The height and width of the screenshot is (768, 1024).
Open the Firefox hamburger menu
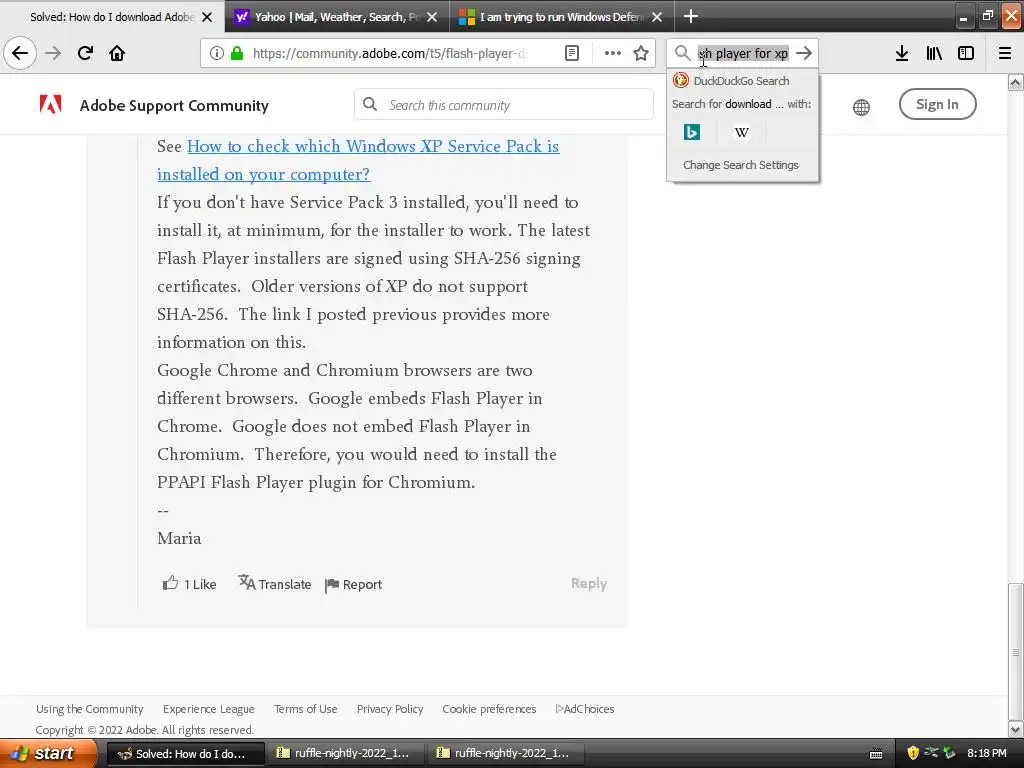pyautogui.click(x=1005, y=53)
